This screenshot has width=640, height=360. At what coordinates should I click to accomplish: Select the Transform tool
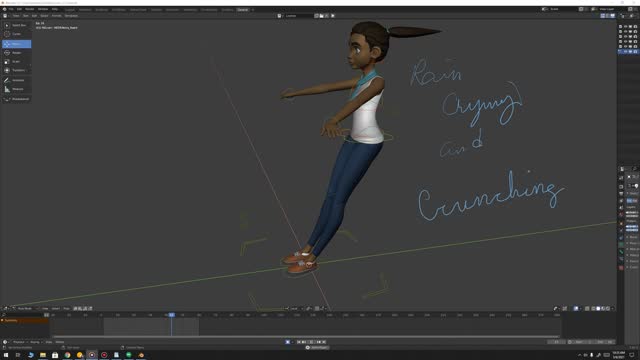[16, 70]
